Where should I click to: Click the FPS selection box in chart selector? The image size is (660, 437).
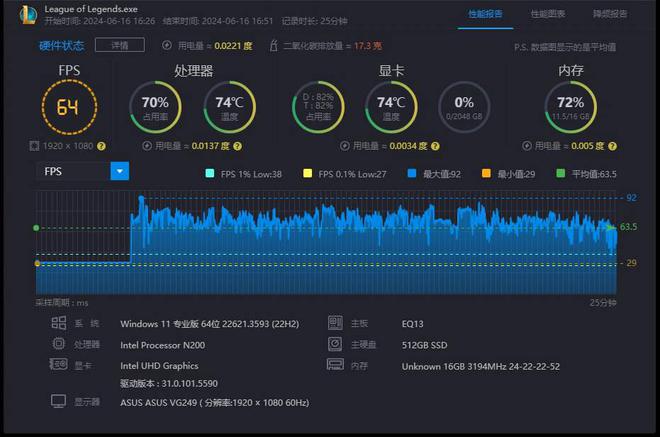tap(73, 171)
